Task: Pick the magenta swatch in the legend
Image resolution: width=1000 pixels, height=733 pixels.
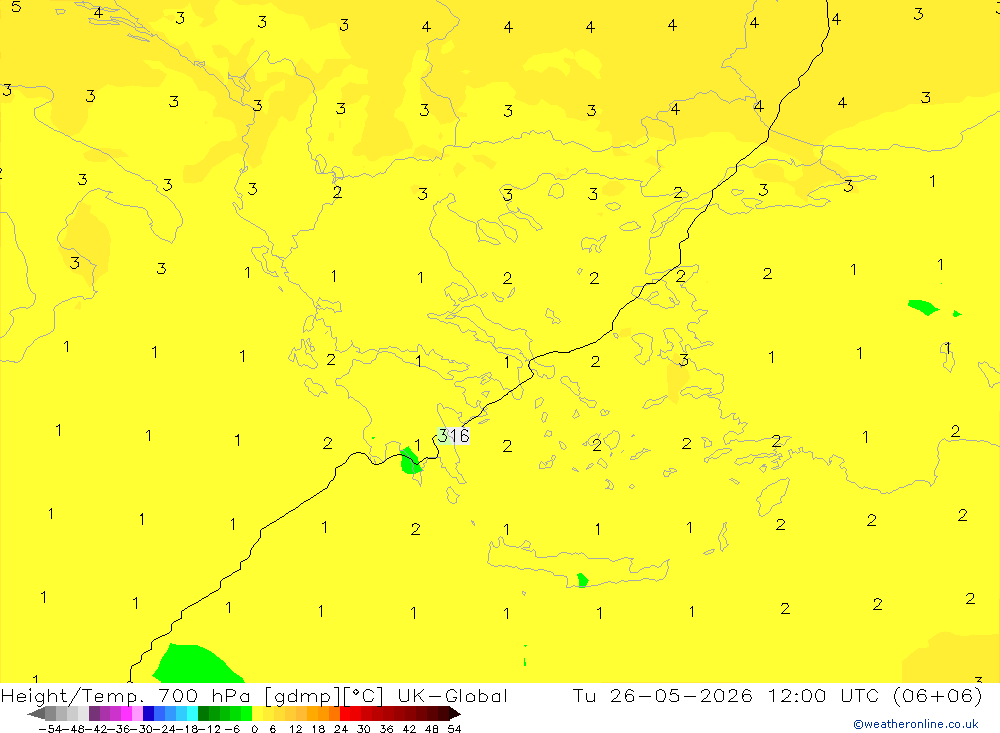Action: pyautogui.click(x=126, y=713)
